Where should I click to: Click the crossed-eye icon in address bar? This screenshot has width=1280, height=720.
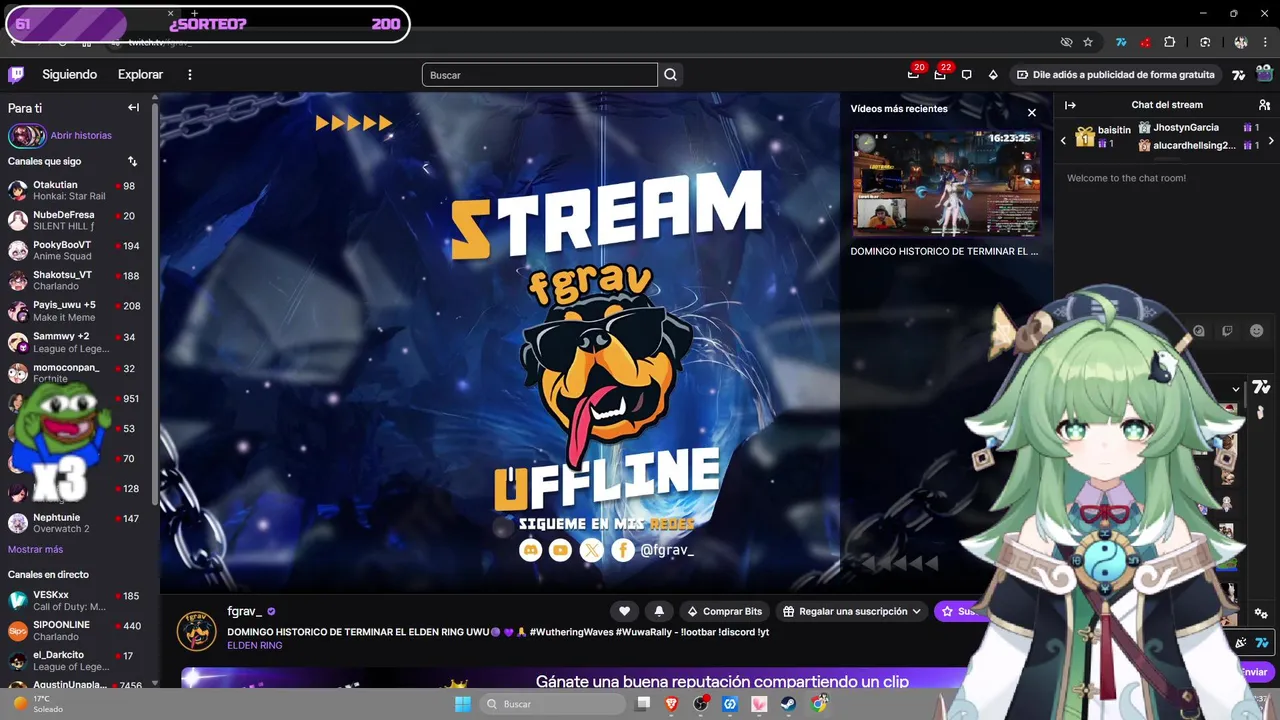tap(1066, 42)
